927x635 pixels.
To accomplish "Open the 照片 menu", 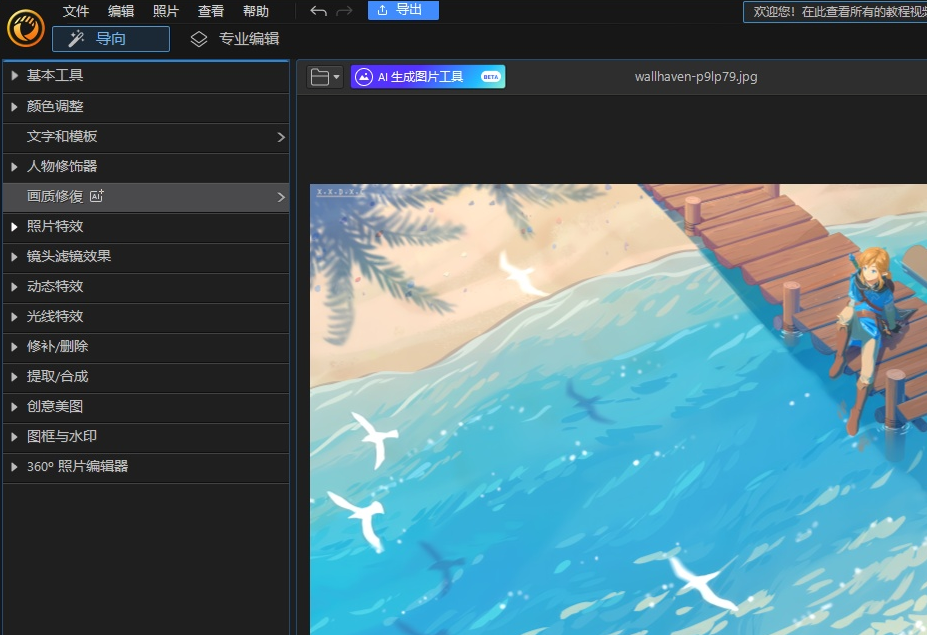I will pos(166,11).
